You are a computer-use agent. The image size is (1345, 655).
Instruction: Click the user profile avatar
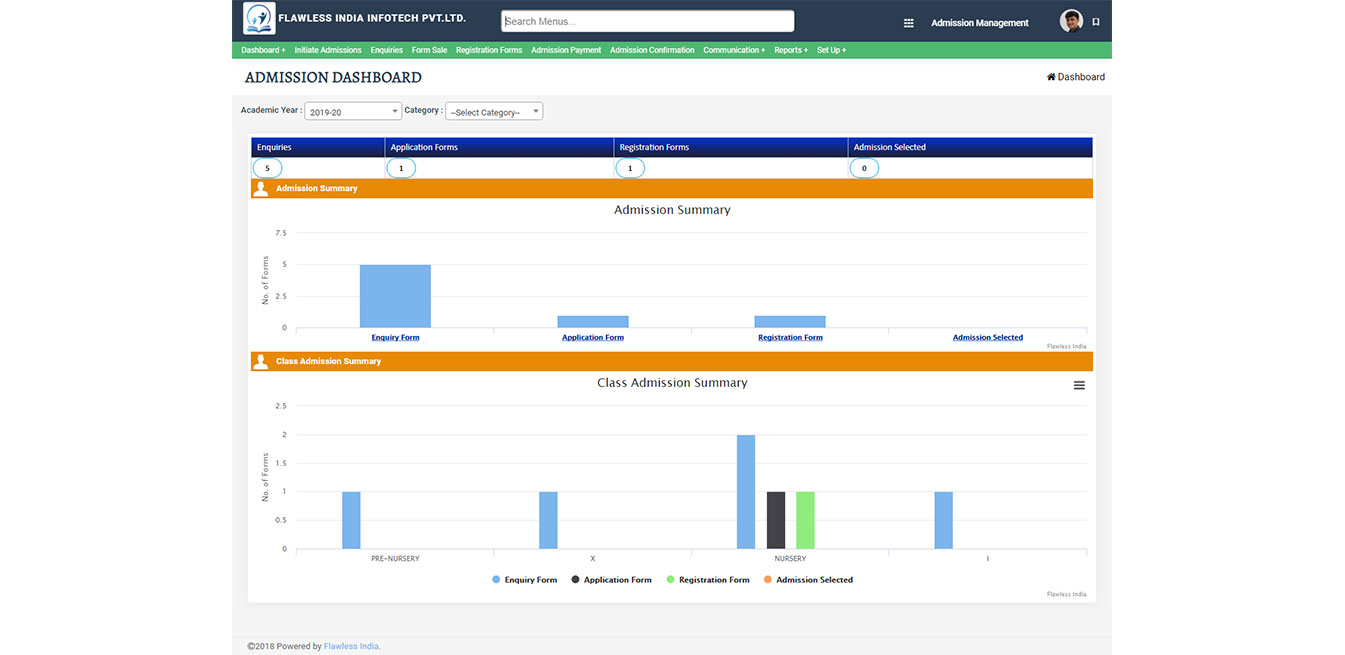tap(1071, 21)
